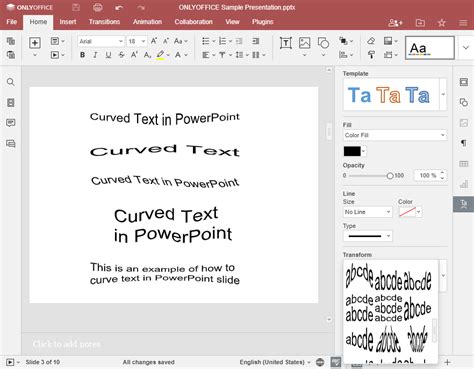Image resolution: width=474 pixels, height=369 pixels.
Task: Click the Open file location folder icon
Action: [x=420, y=23]
